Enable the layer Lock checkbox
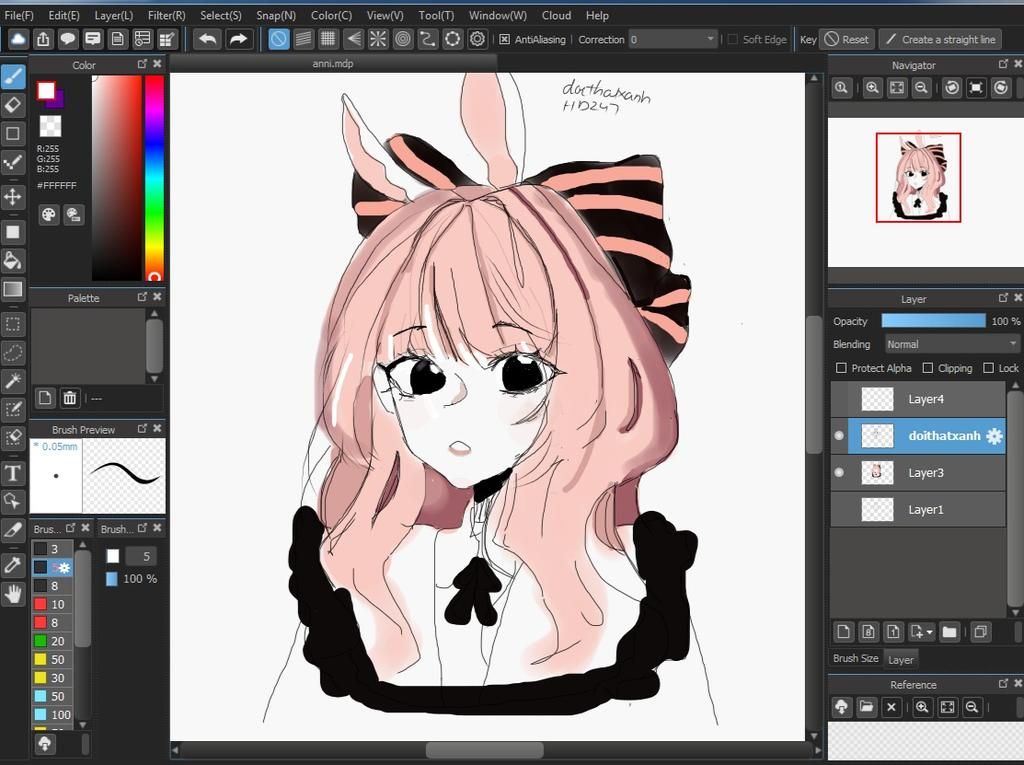Screen dimensions: 1024x765 pyautogui.click(x=988, y=368)
